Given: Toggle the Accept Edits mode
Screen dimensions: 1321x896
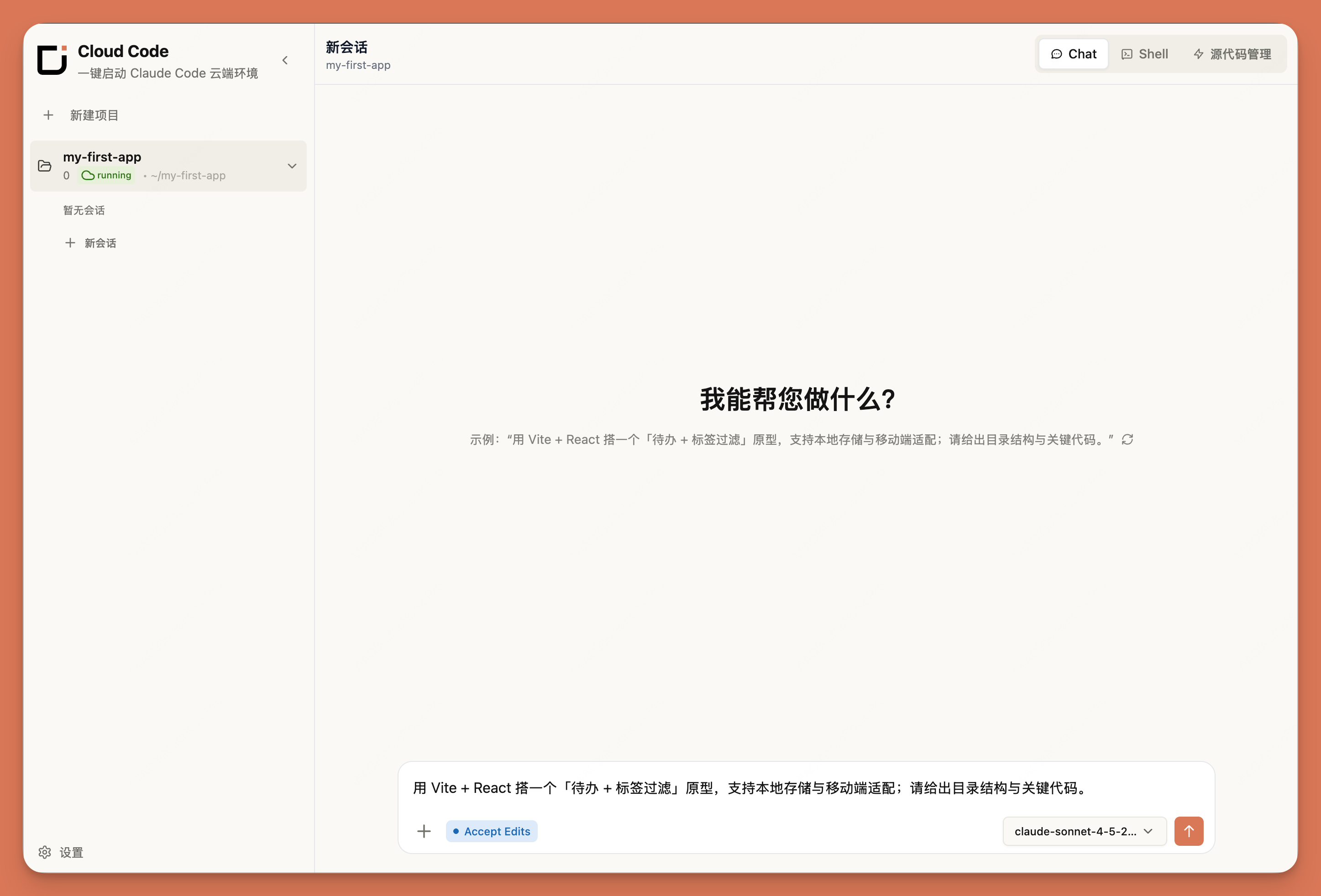Looking at the screenshot, I should [x=491, y=831].
